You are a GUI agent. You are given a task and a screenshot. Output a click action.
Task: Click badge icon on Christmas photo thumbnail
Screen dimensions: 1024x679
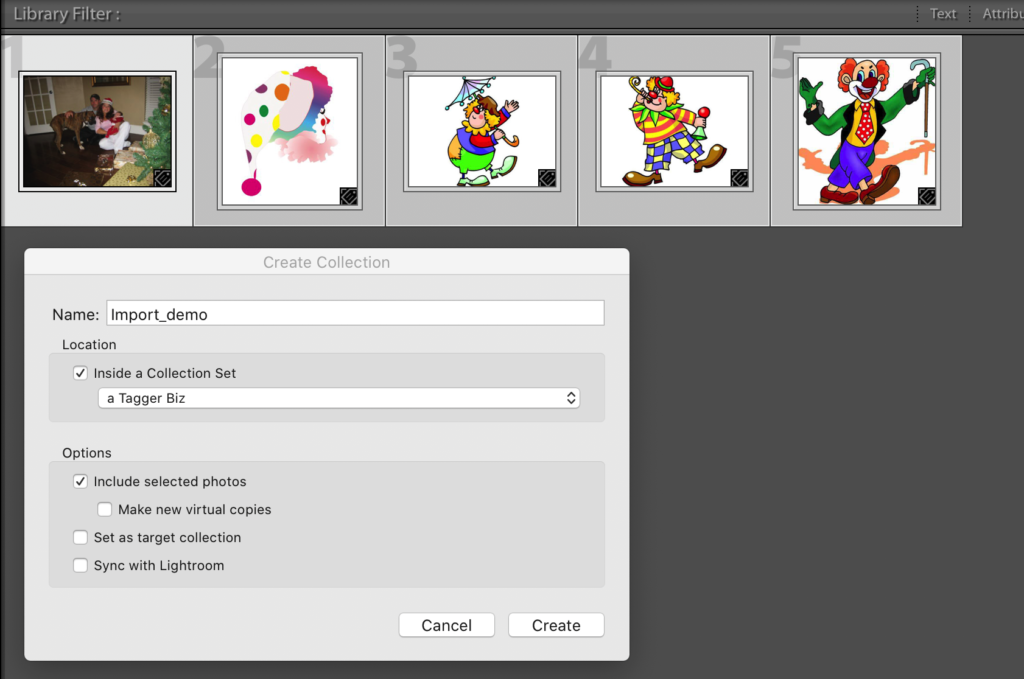point(162,178)
